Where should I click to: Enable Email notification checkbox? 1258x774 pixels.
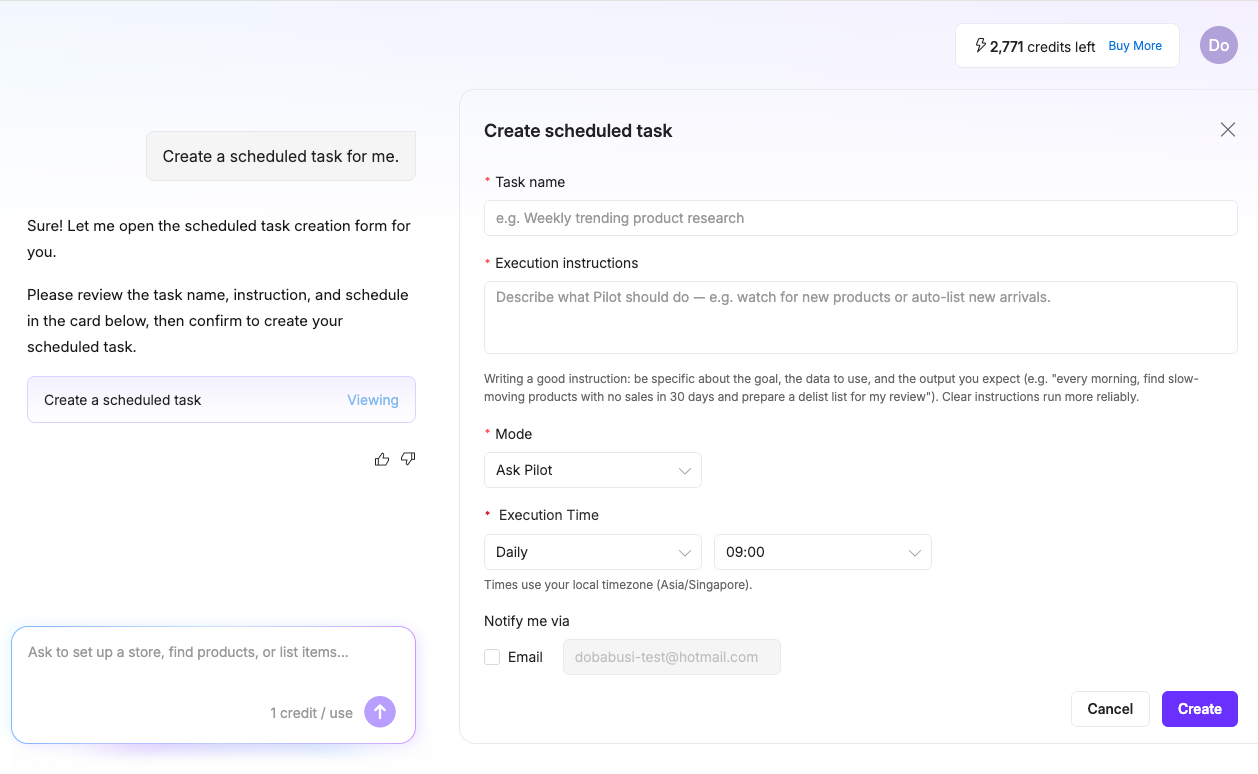[492, 657]
